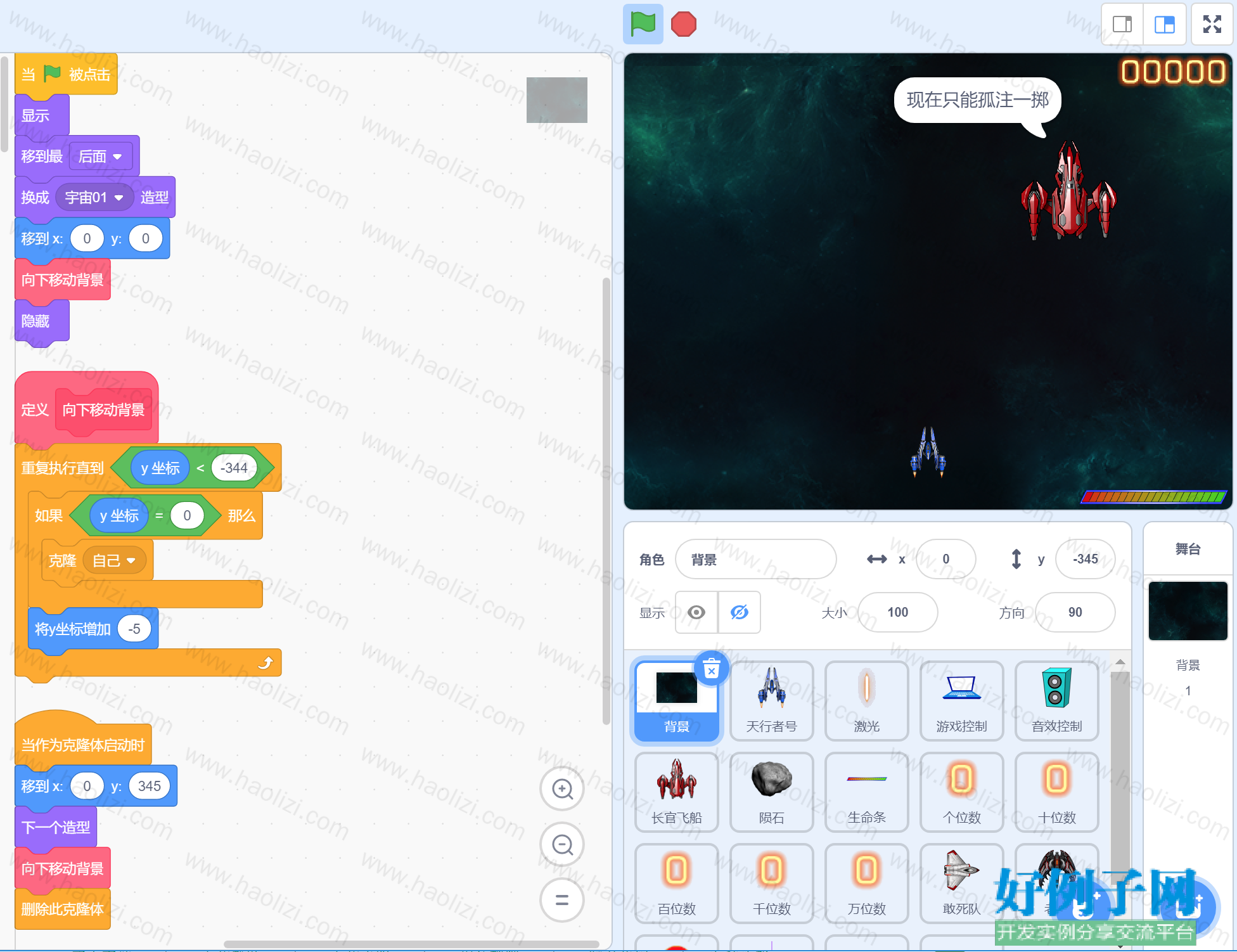
Task: Click the 如果 condition block
Action: coord(49,516)
